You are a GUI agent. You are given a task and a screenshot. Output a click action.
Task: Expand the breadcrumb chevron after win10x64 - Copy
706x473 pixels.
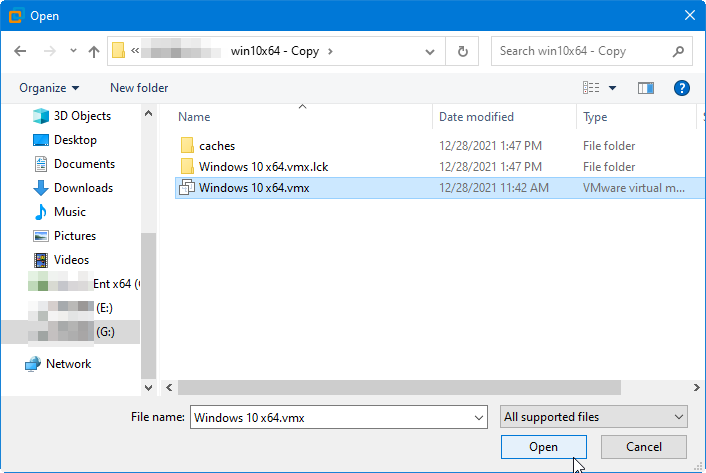pos(330,51)
